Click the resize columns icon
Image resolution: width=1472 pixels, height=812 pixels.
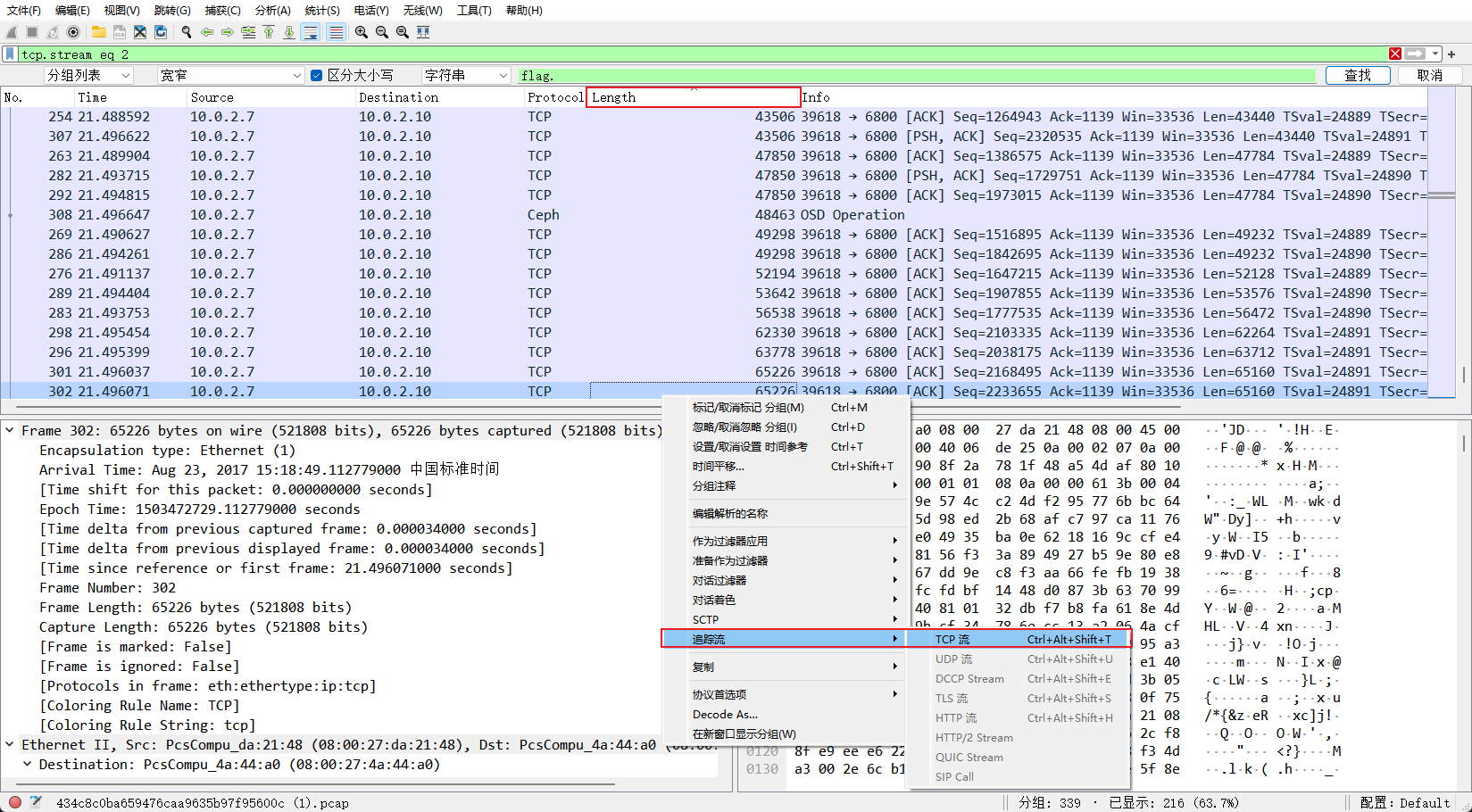pos(423,32)
